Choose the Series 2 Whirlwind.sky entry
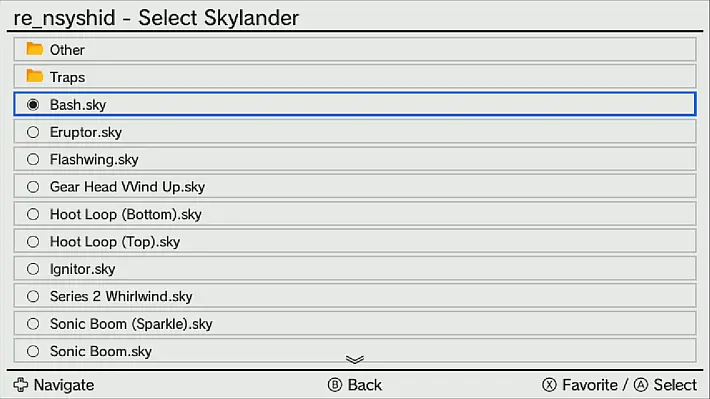710x399 pixels. tap(355, 296)
